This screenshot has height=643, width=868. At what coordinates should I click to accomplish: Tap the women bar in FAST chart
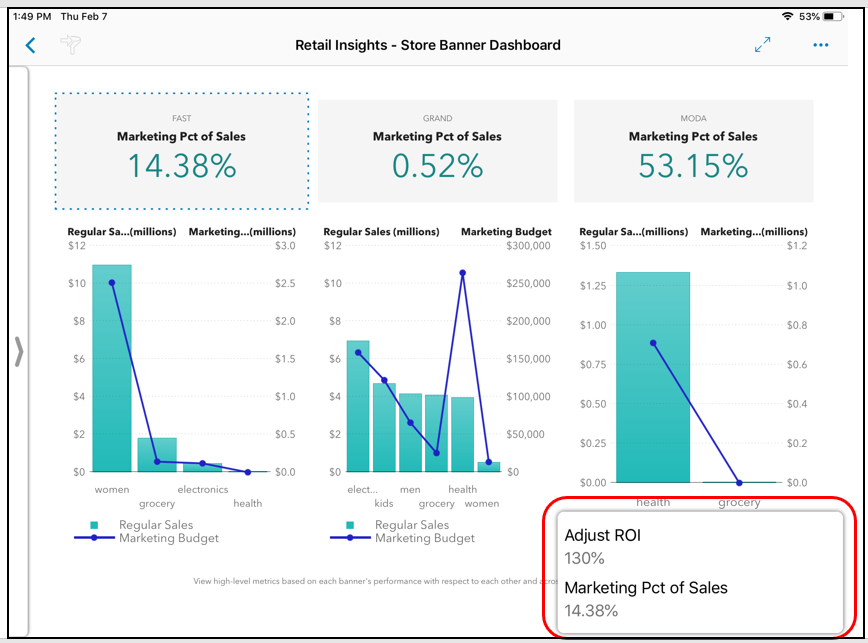click(x=112, y=370)
